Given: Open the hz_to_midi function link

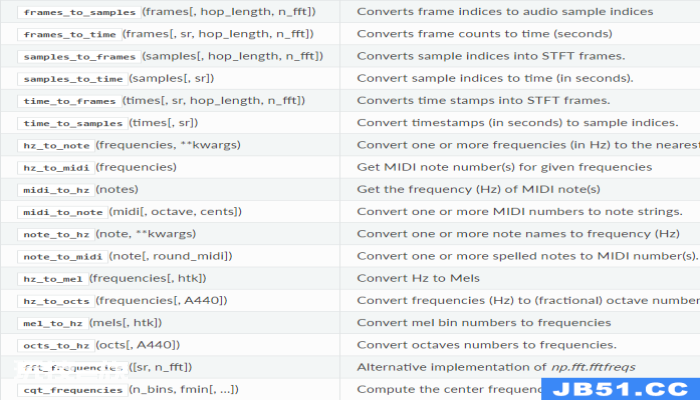Looking at the screenshot, I should point(56,168).
